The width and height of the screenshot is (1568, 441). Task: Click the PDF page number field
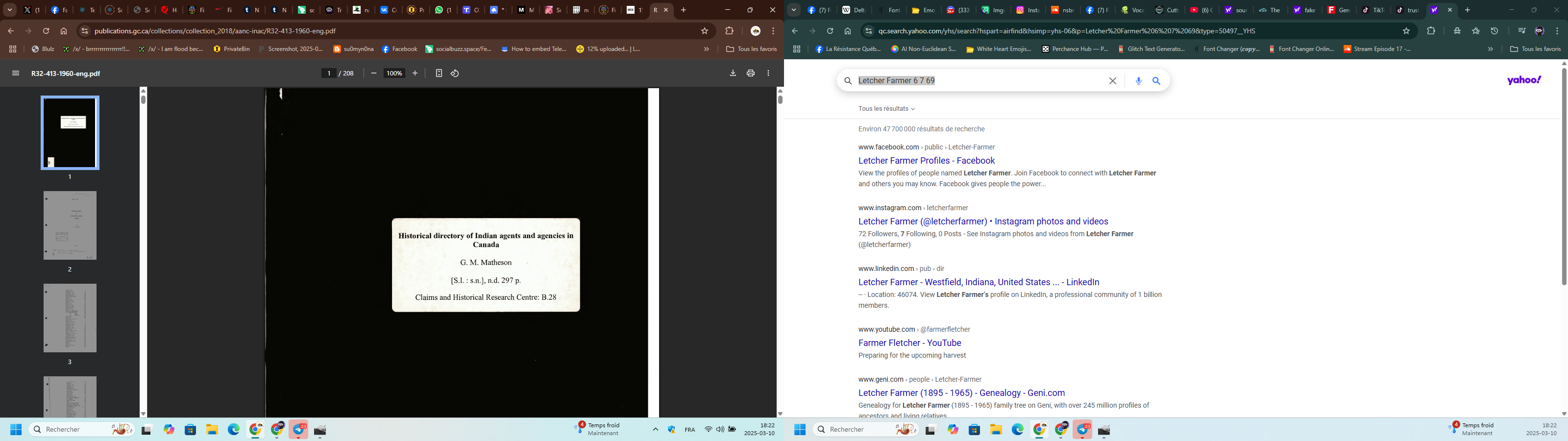click(329, 73)
